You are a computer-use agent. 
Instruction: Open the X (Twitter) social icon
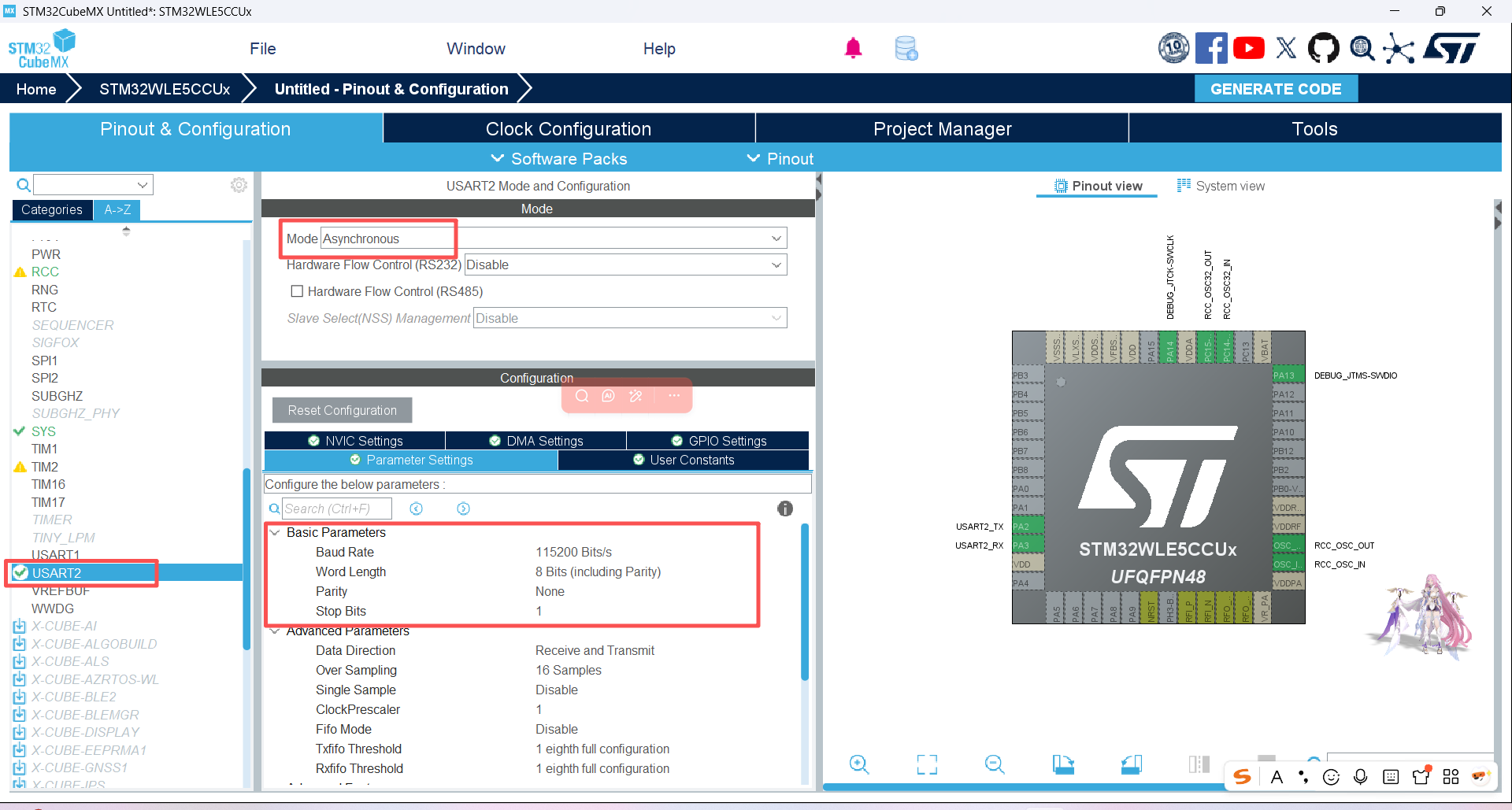pyautogui.click(x=1286, y=49)
